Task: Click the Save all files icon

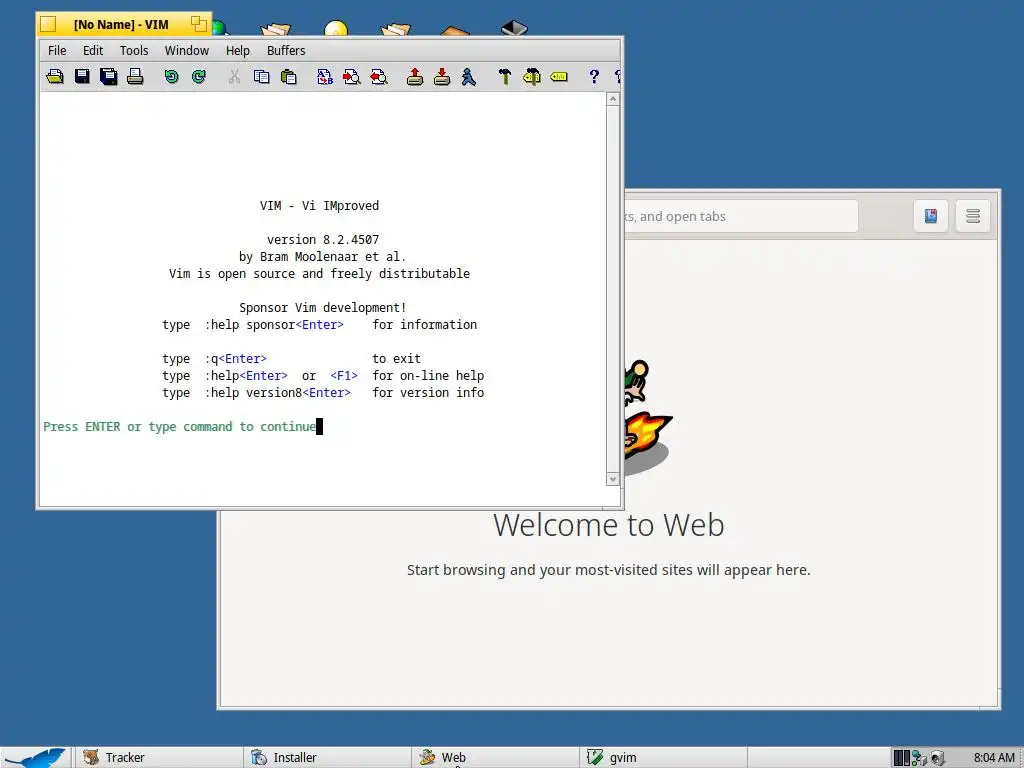Action: point(108,77)
